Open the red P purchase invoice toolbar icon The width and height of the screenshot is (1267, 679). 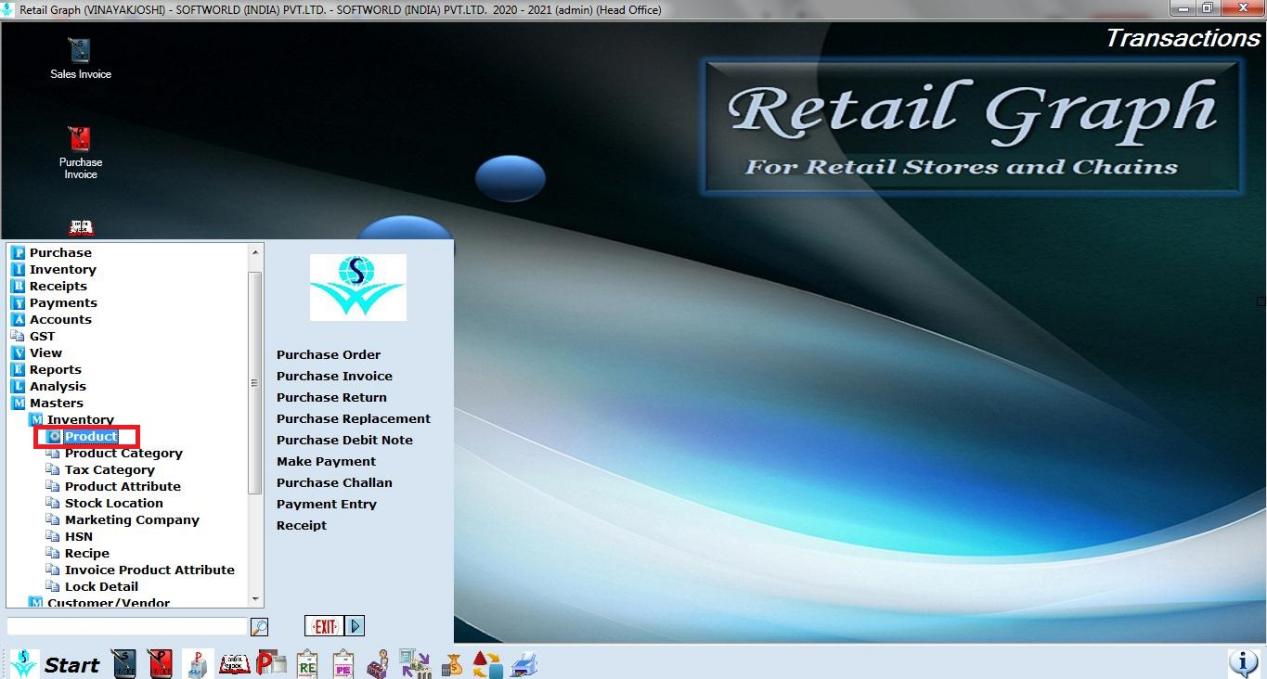(x=158, y=663)
